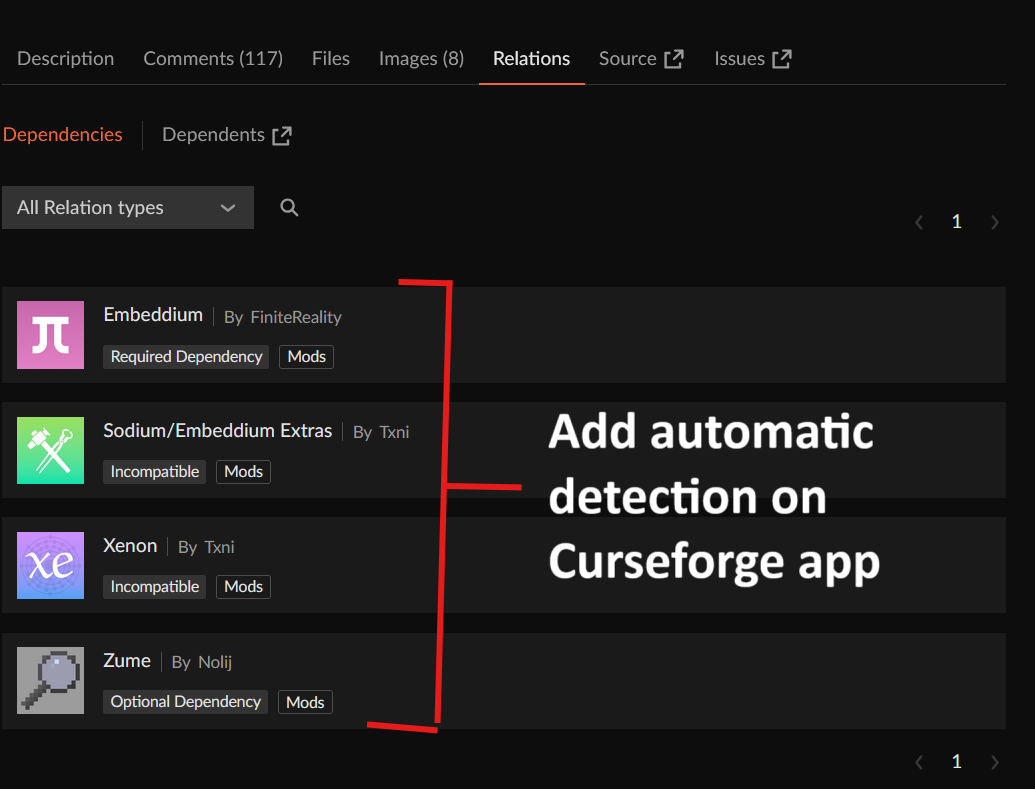Click the Zume magnifier mod icon
Viewport: 1035px width, 789px height.
[50, 680]
